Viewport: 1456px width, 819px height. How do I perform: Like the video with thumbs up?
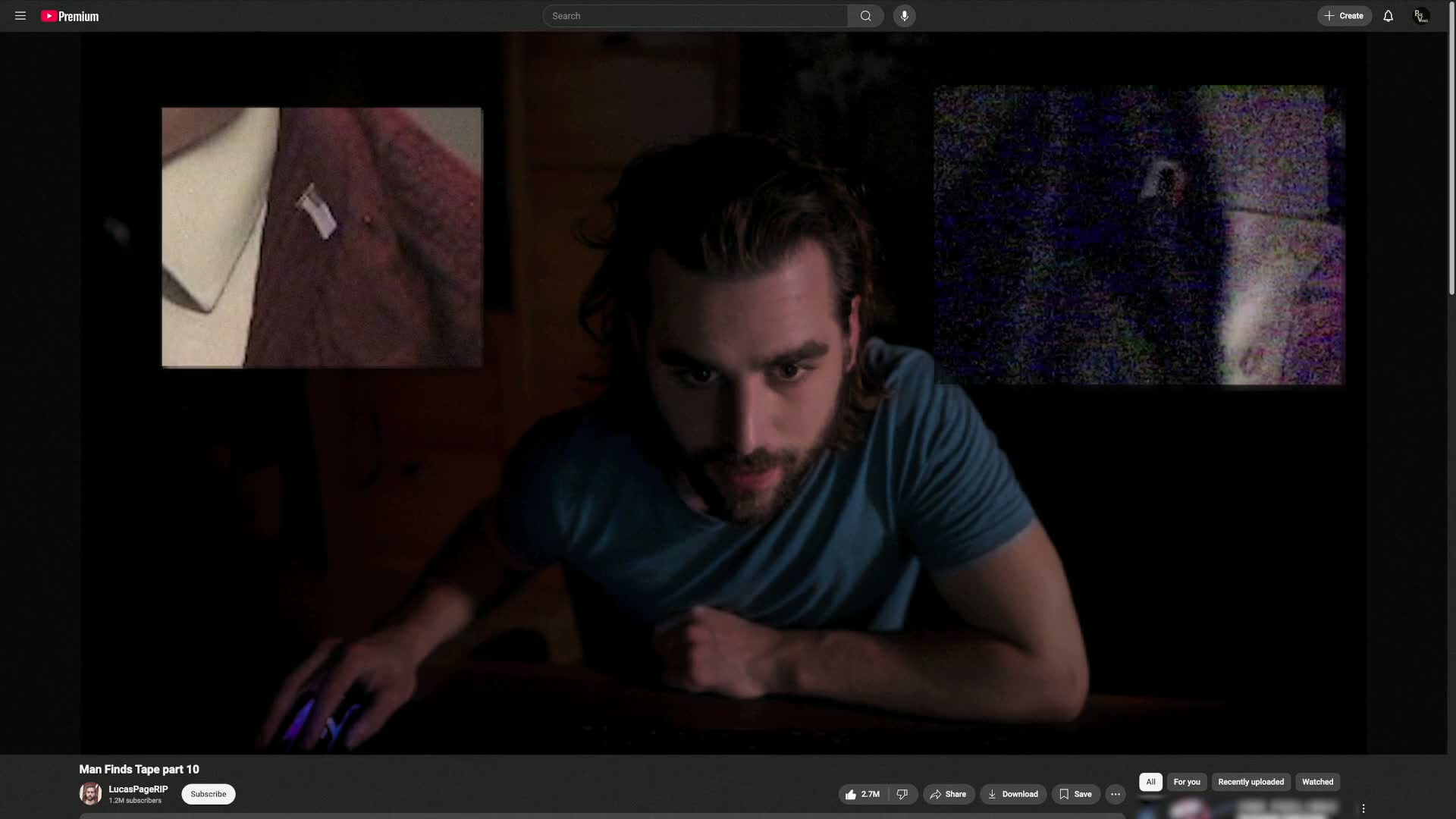coord(863,794)
